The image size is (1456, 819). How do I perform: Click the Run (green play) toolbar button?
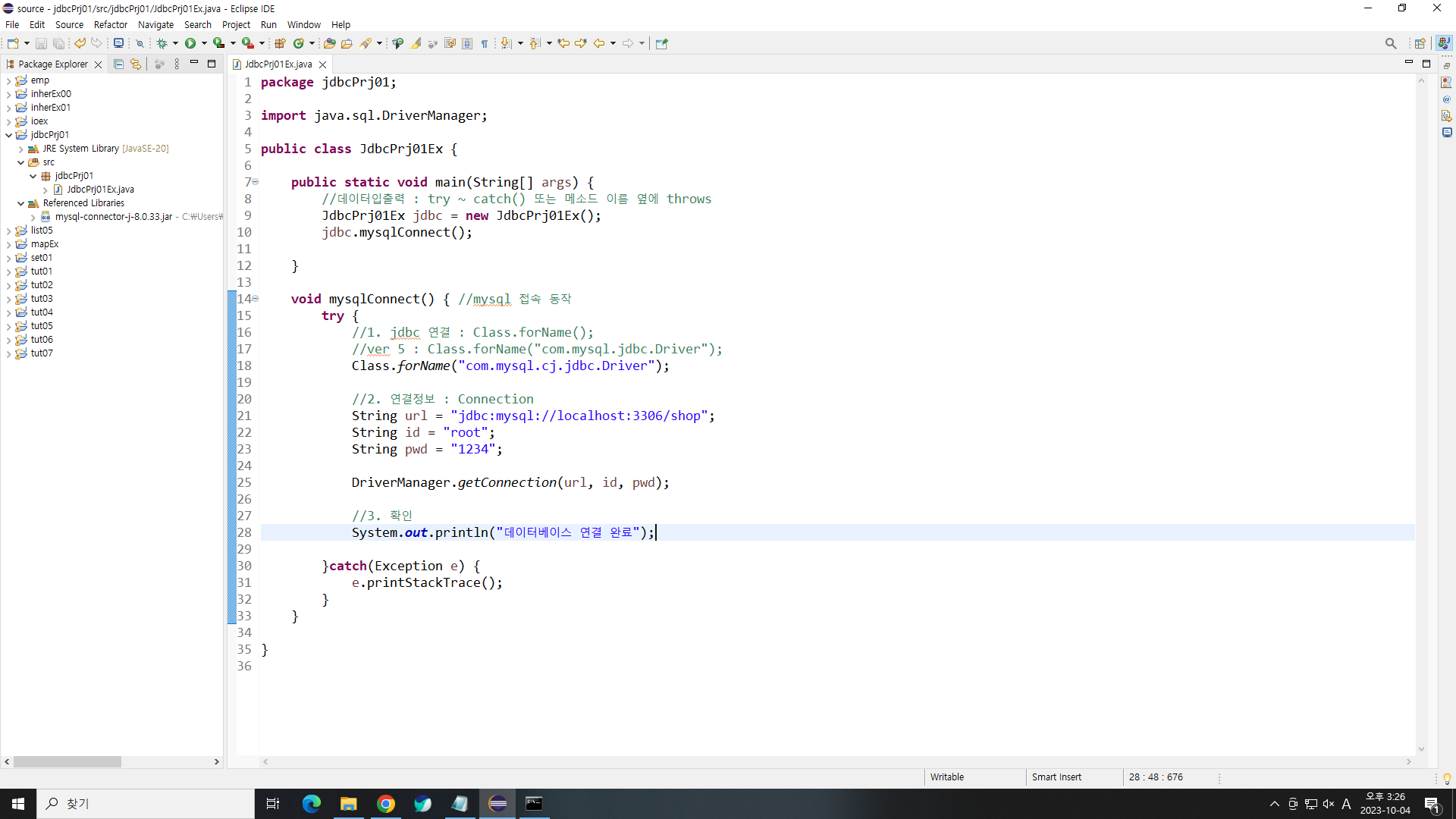(190, 43)
